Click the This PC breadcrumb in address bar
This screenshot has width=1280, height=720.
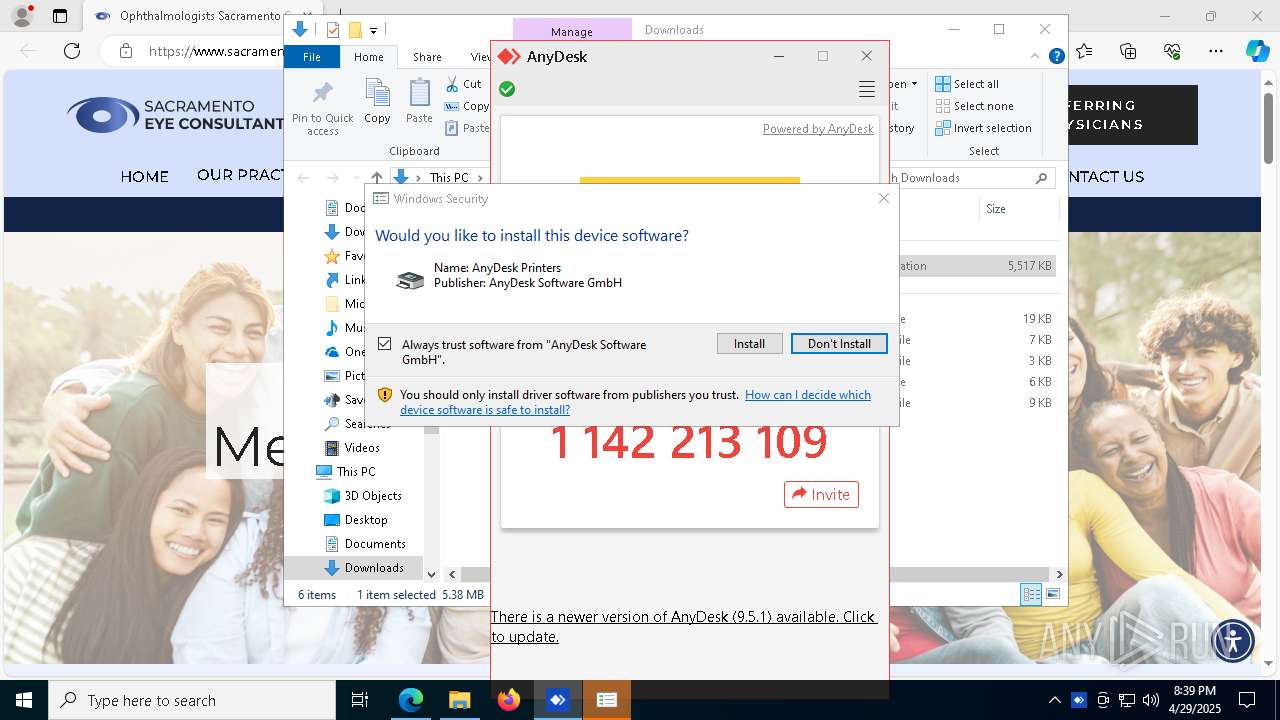(x=449, y=178)
